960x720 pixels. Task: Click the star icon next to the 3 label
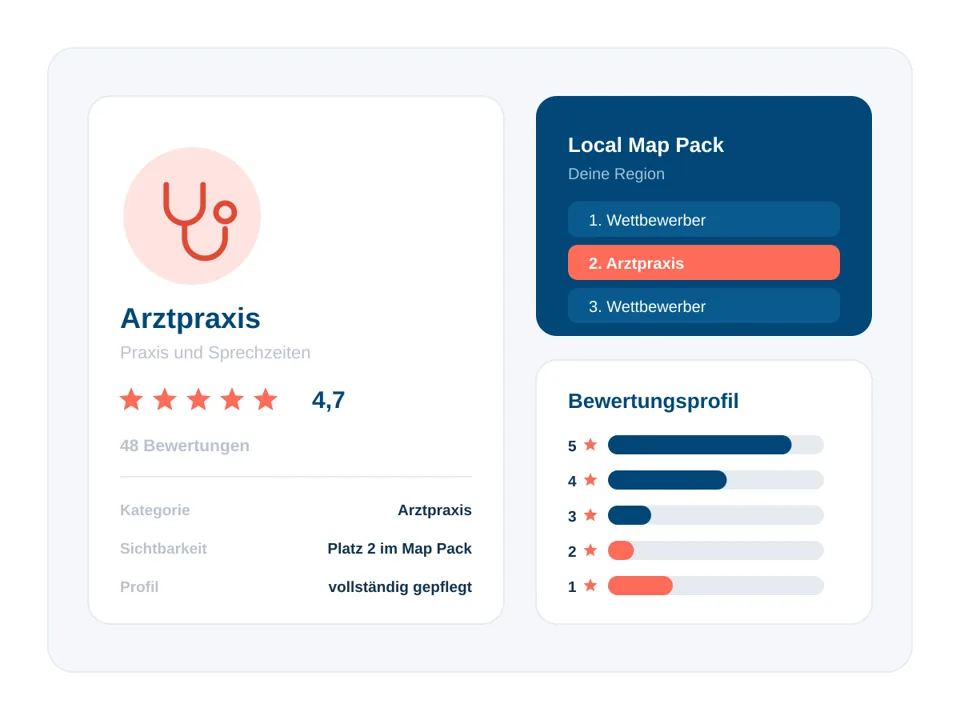click(590, 515)
